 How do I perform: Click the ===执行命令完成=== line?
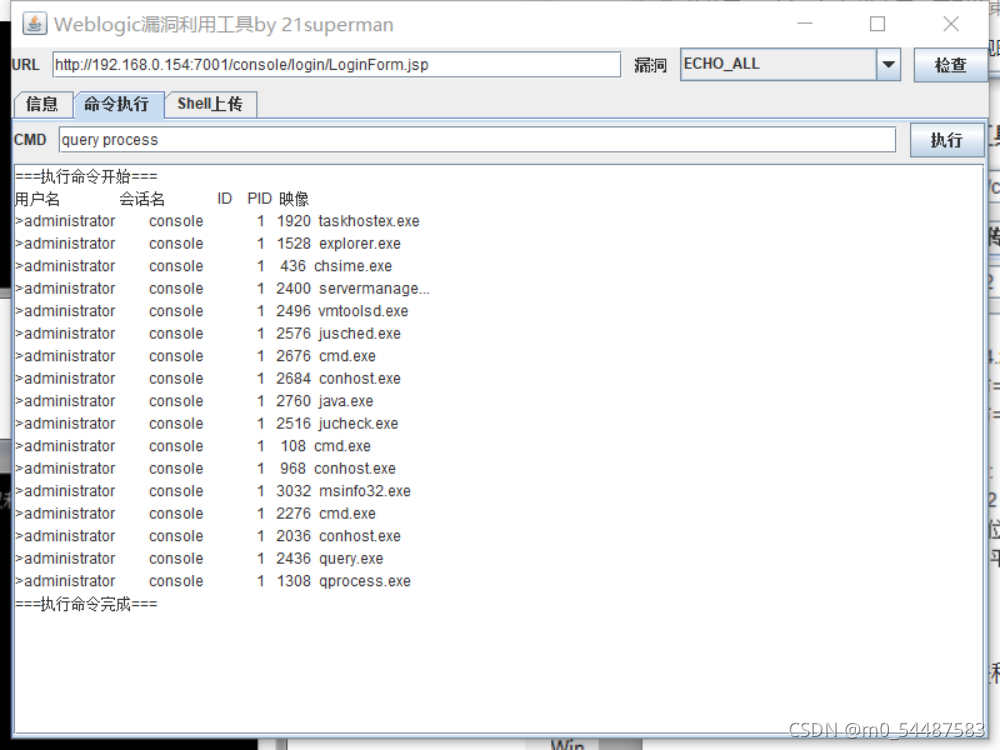coord(86,604)
